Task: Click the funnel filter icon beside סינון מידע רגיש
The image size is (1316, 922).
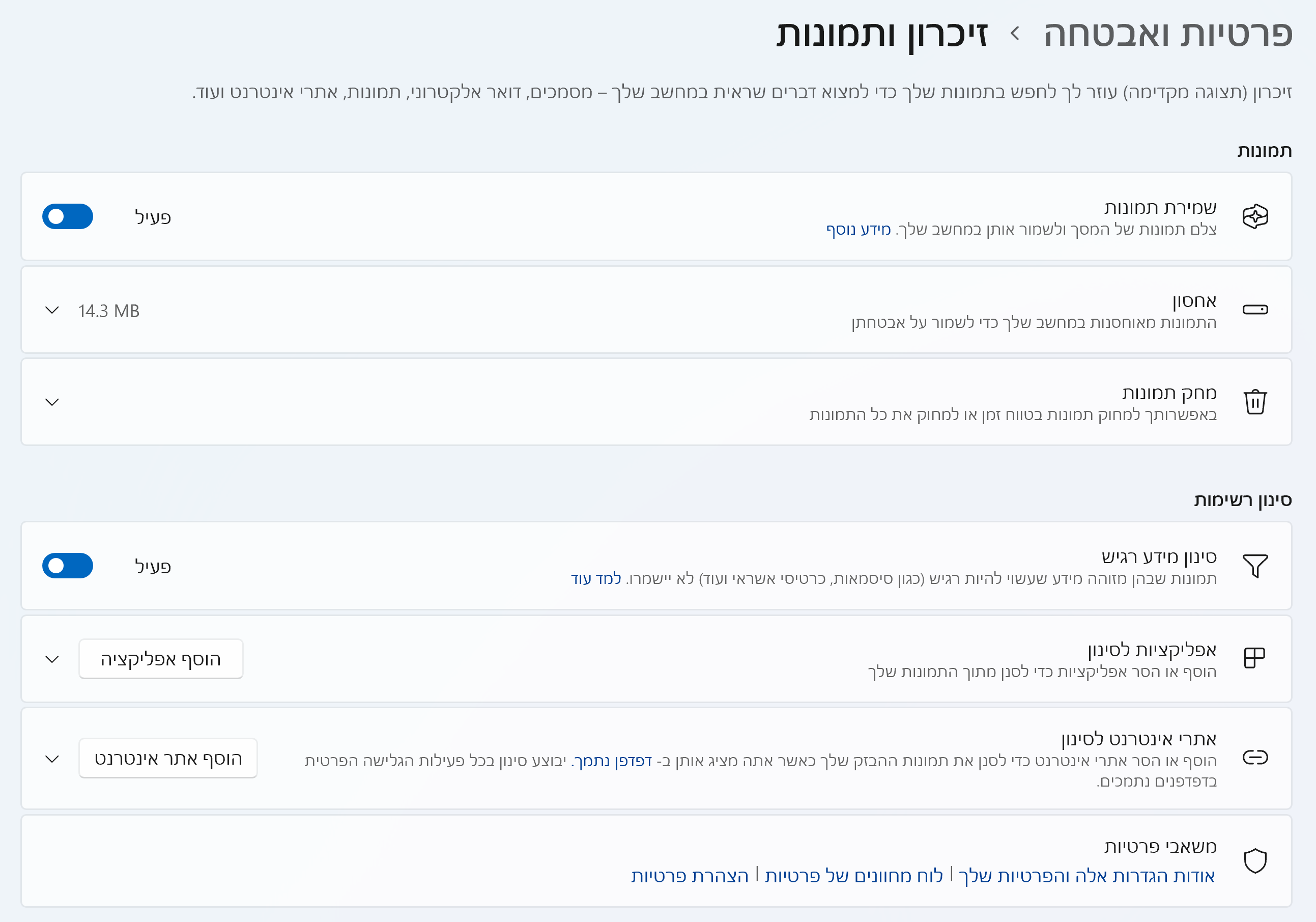Action: [x=1254, y=566]
